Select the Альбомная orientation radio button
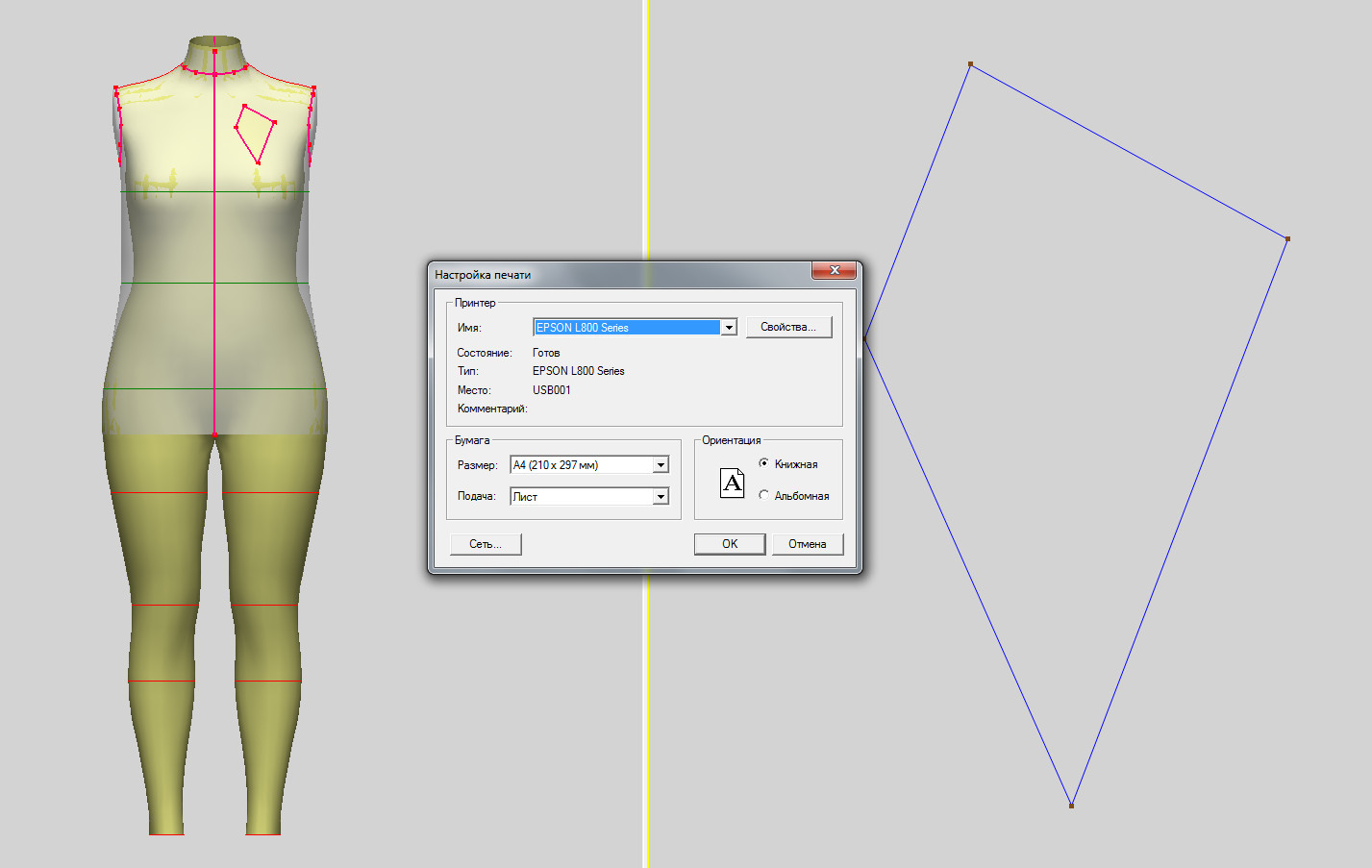The height and width of the screenshot is (868, 1372). (x=764, y=495)
